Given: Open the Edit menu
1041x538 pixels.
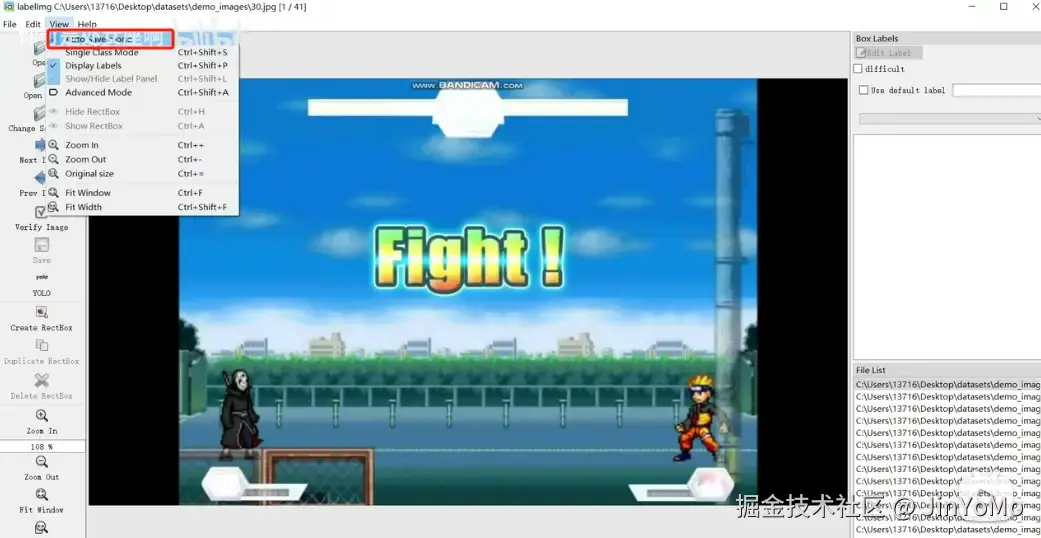Looking at the screenshot, I should click(33, 24).
